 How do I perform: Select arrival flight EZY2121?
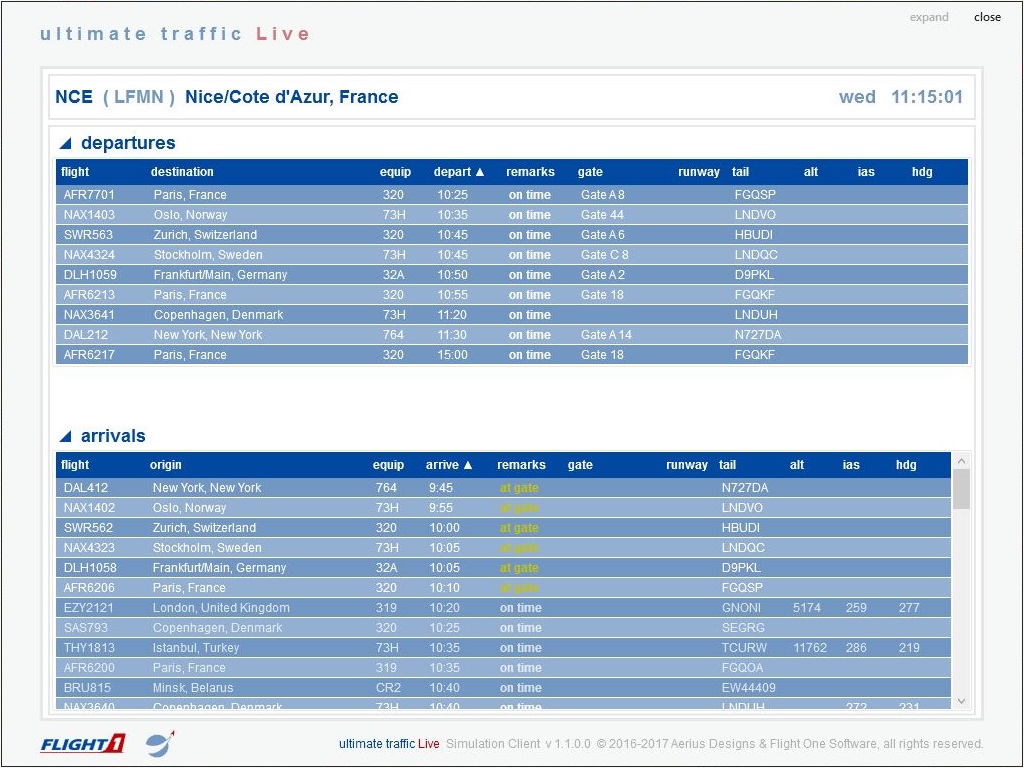click(x=504, y=608)
